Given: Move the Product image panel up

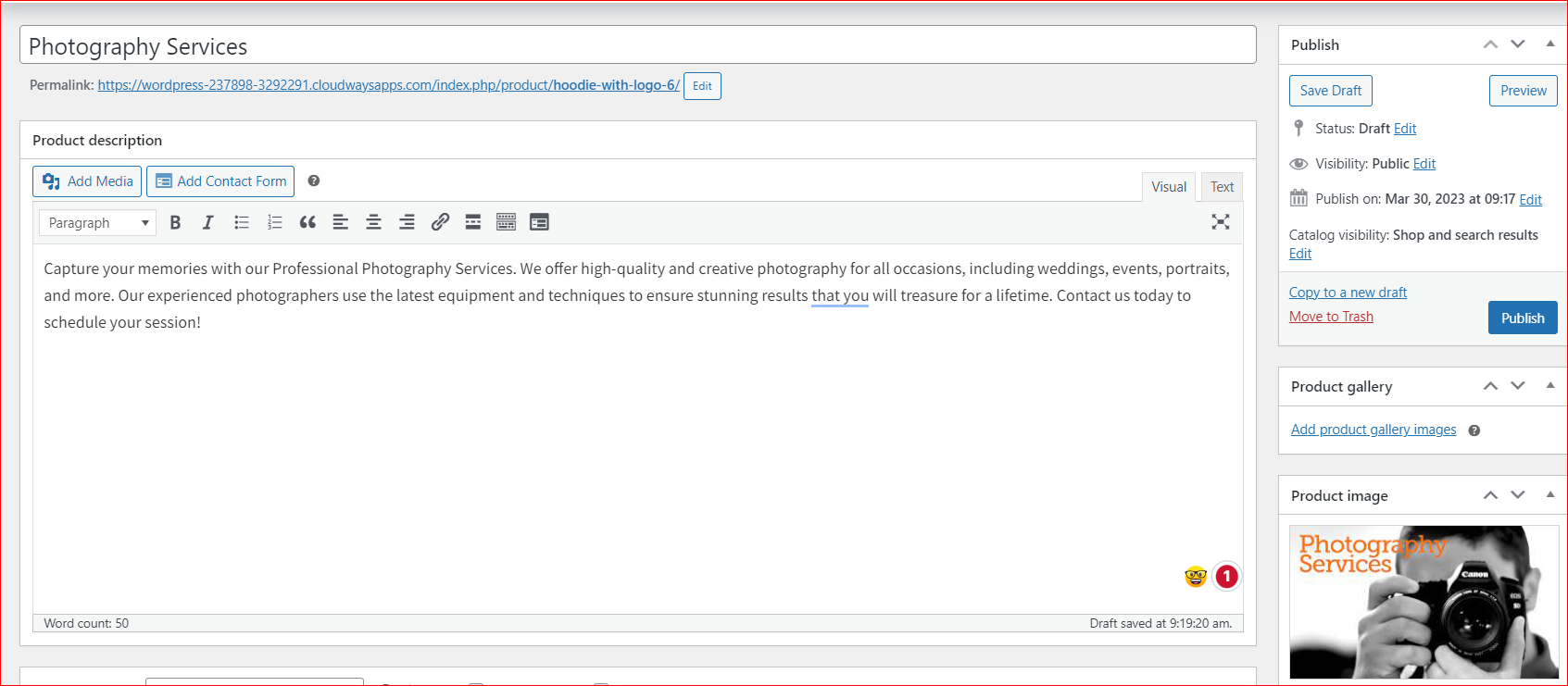Looking at the screenshot, I should [1490, 495].
